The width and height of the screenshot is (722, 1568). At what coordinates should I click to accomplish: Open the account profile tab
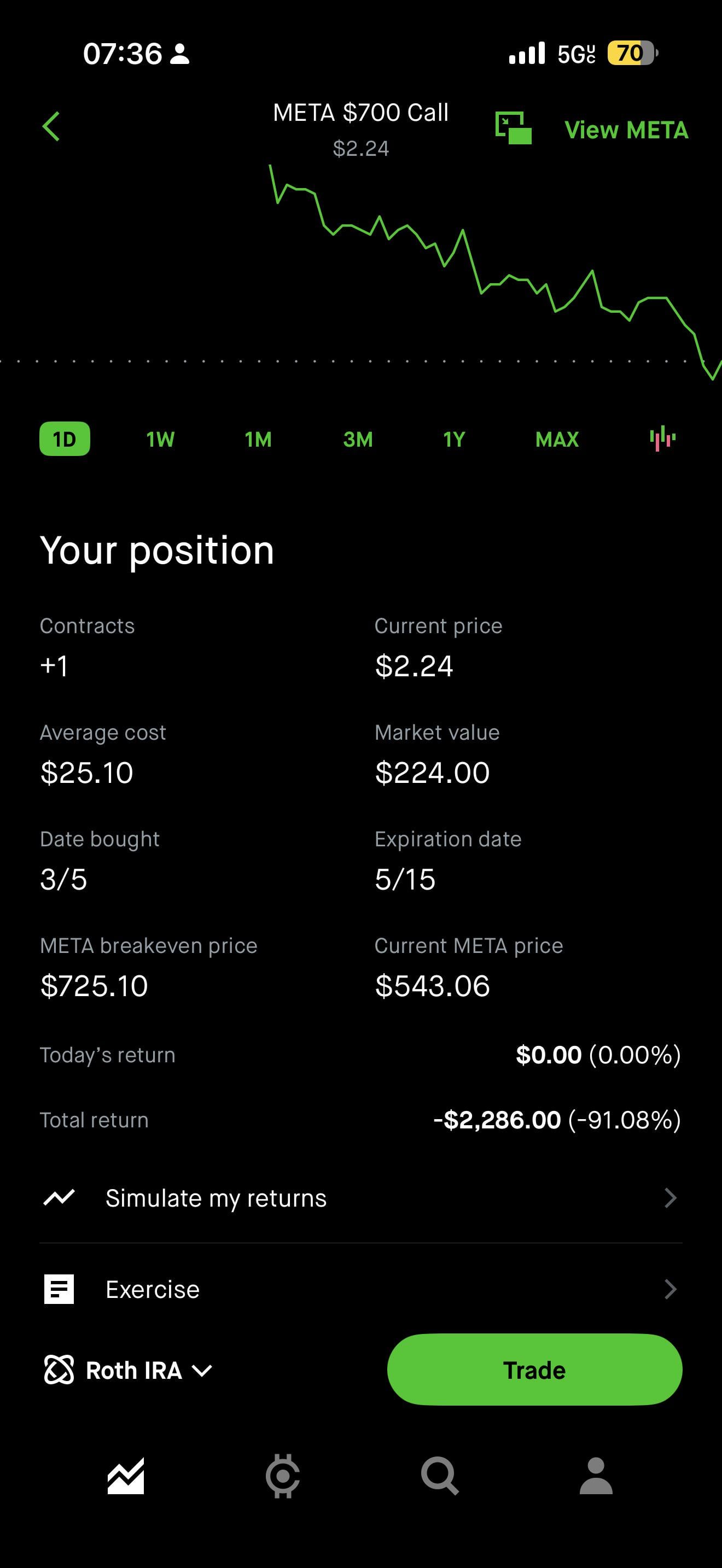coord(595,1476)
